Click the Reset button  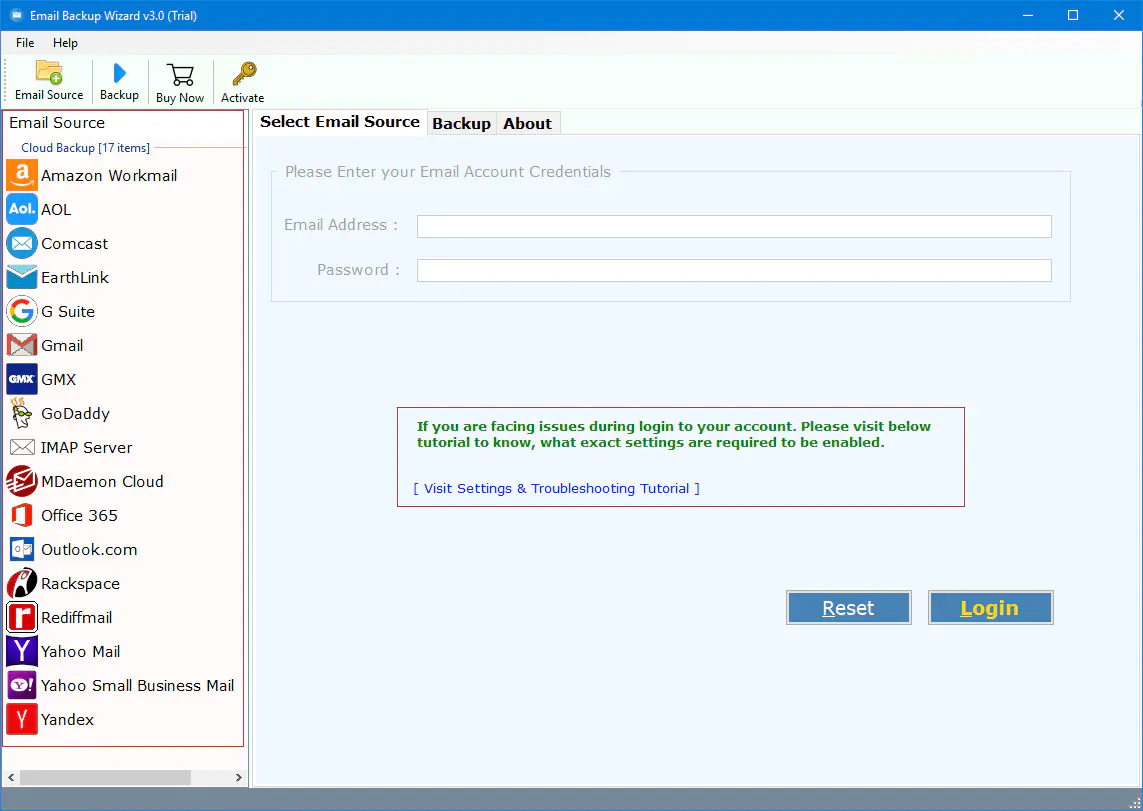[x=848, y=607]
